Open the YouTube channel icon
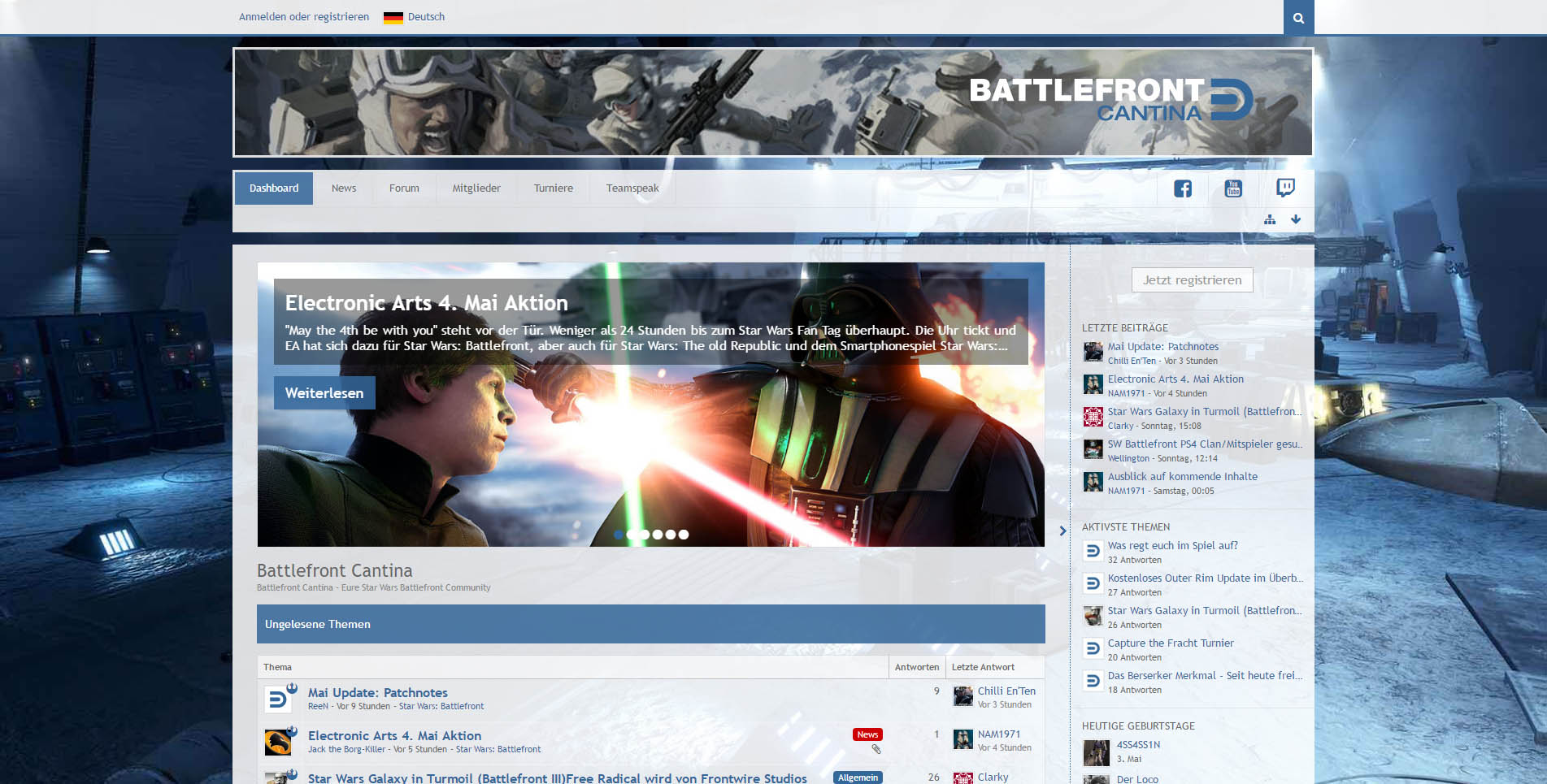Viewport: 1547px width, 784px height. [1233, 188]
